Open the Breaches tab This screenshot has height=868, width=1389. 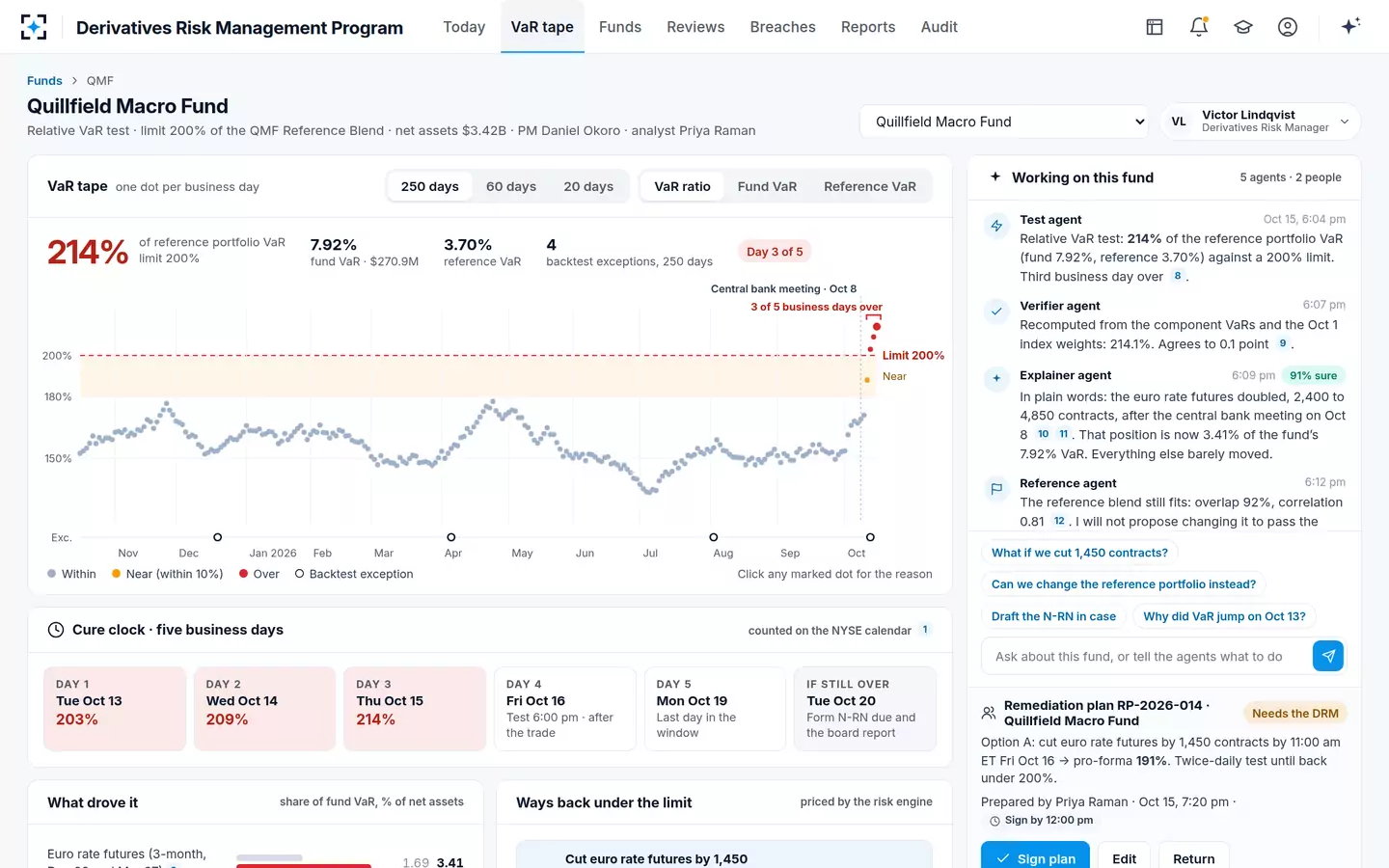pos(783,27)
